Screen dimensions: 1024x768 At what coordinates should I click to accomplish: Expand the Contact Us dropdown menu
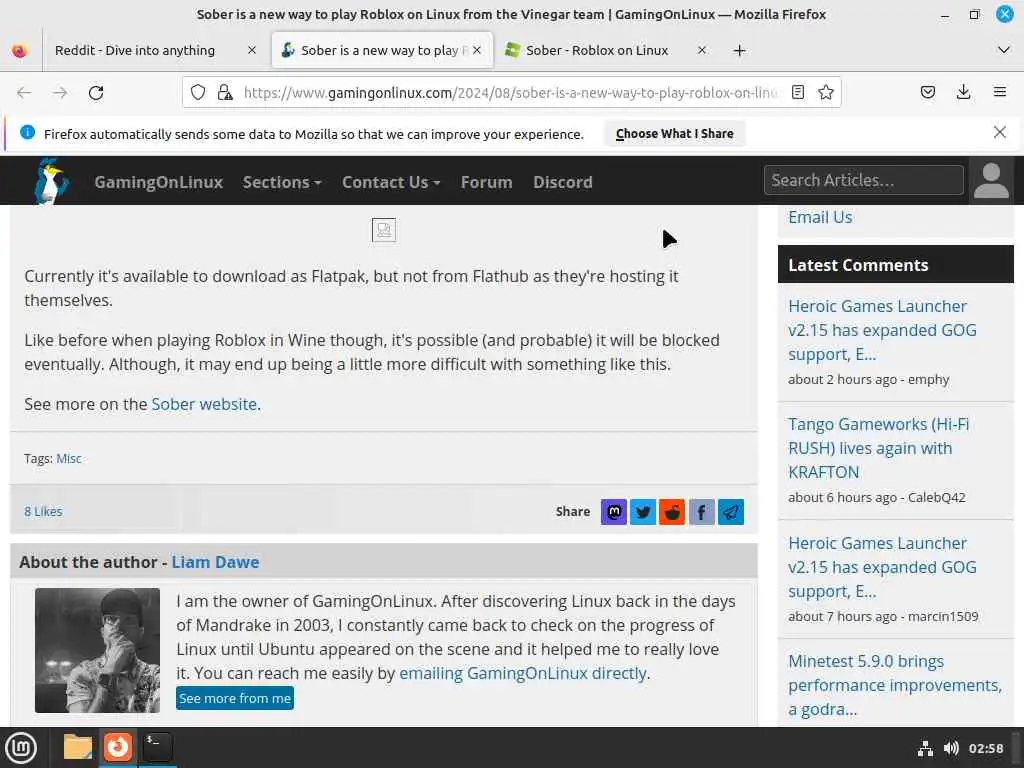coord(391,182)
